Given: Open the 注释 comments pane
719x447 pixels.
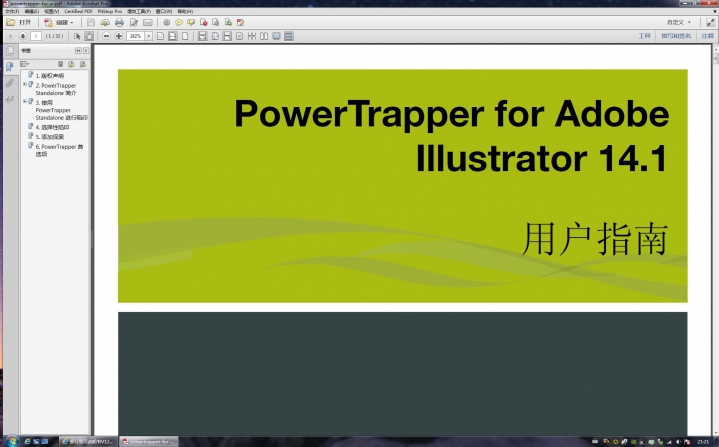Looking at the screenshot, I should tap(707, 36).
